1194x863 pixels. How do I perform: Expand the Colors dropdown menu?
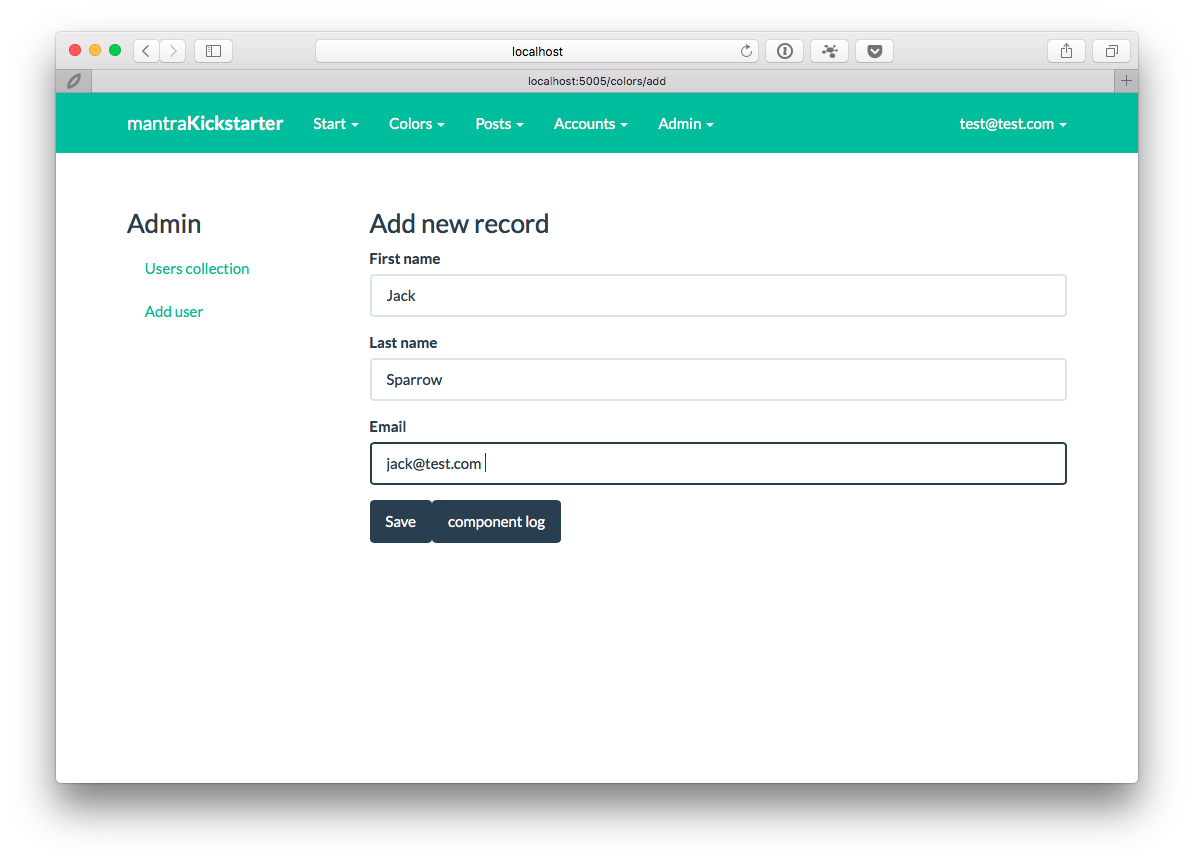tap(417, 123)
